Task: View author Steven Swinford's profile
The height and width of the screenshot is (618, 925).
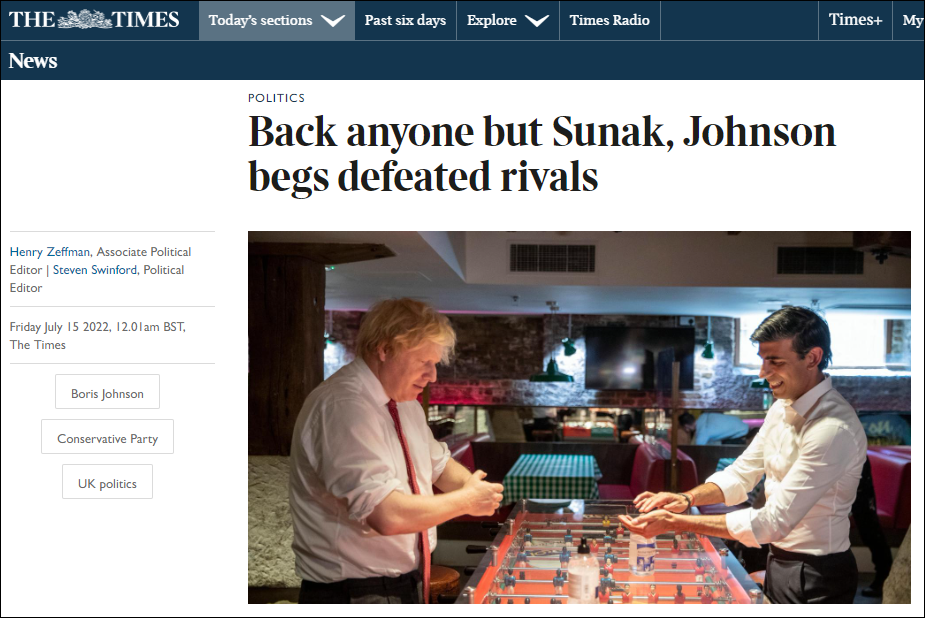Action: [95, 270]
